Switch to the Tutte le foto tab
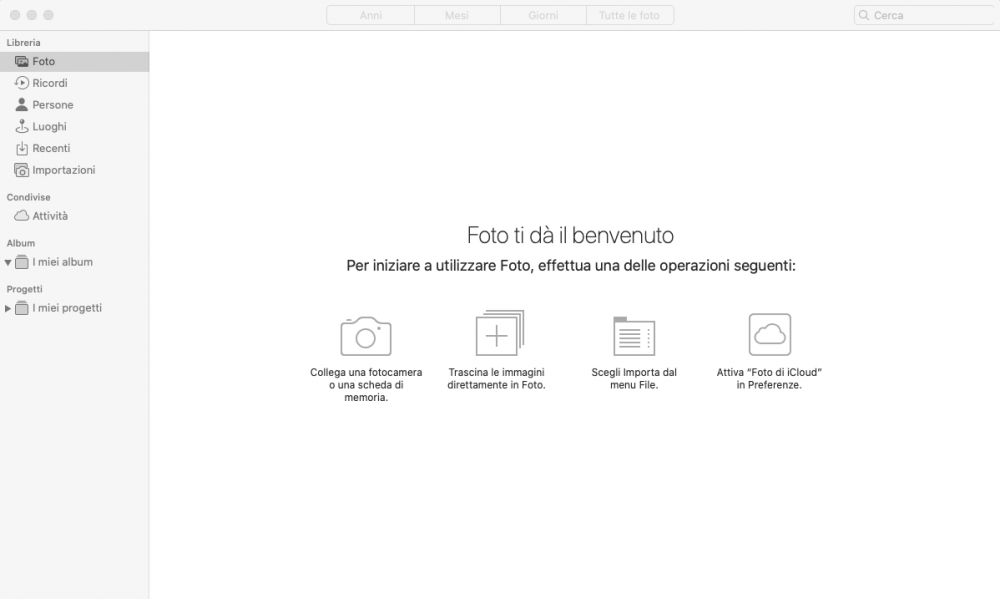The image size is (1000, 599). click(x=630, y=15)
